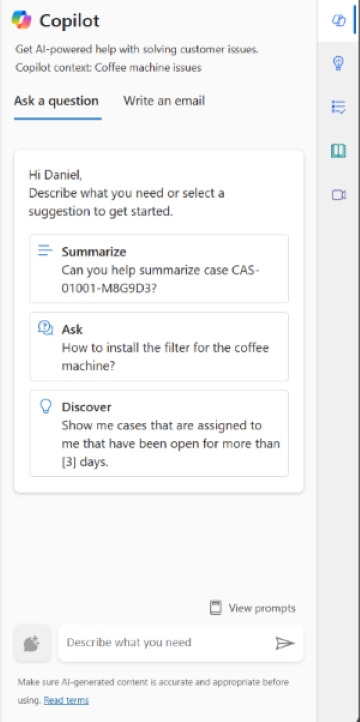Click the Summarize lines icon
The image size is (360, 722).
click(45, 251)
